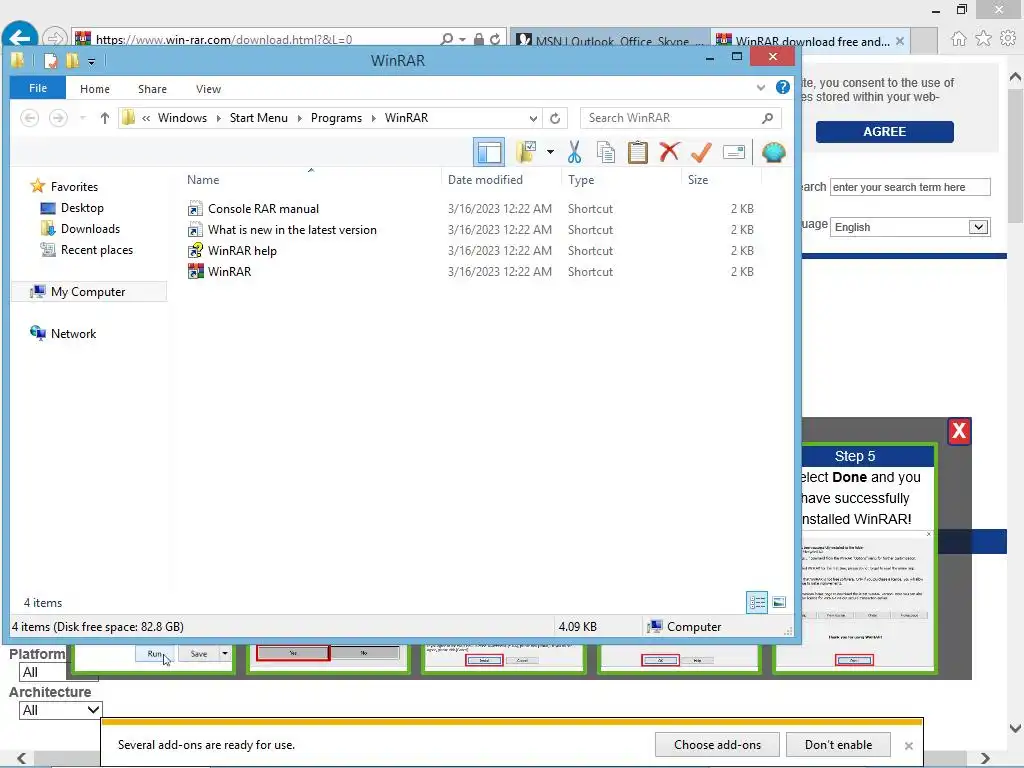Select Downloads in Favorites
This screenshot has width=1024, height=768.
click(x=90, y=229)
